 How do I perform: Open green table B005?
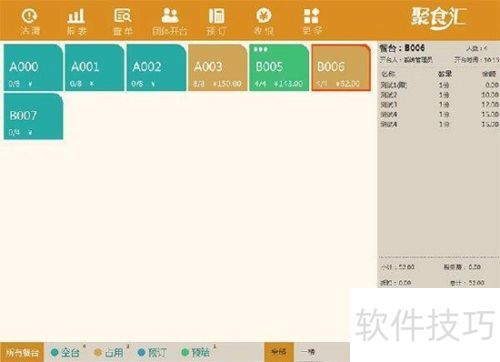click(x=279, y=68)
